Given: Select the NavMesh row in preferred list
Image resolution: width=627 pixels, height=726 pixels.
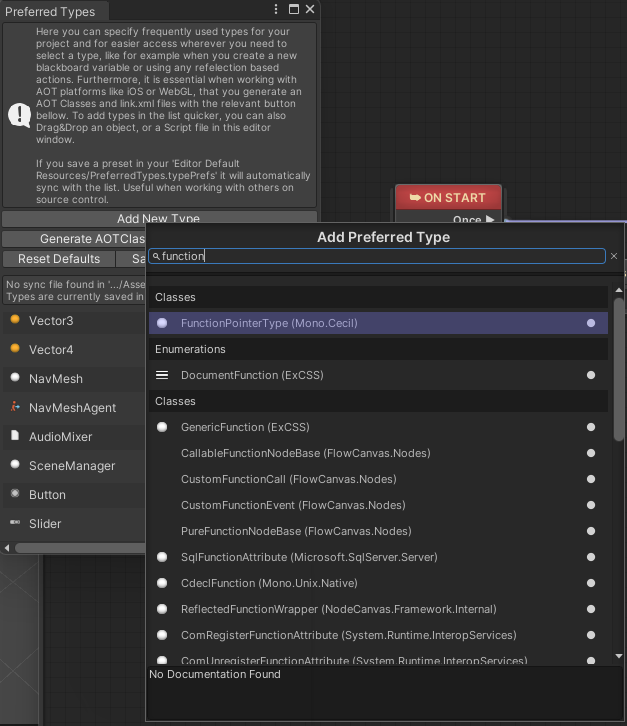Looking at the screenshot, I should pyautogui.click(x=74, y=379).
